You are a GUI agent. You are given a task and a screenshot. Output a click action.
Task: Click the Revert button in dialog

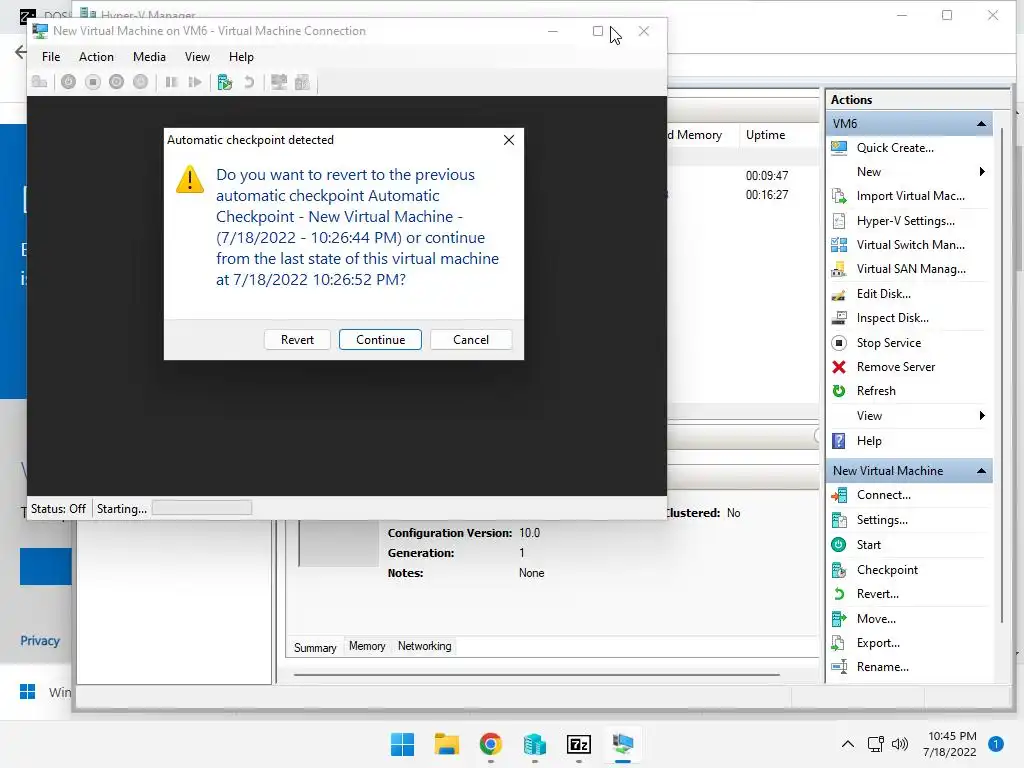tap(297, 340)
